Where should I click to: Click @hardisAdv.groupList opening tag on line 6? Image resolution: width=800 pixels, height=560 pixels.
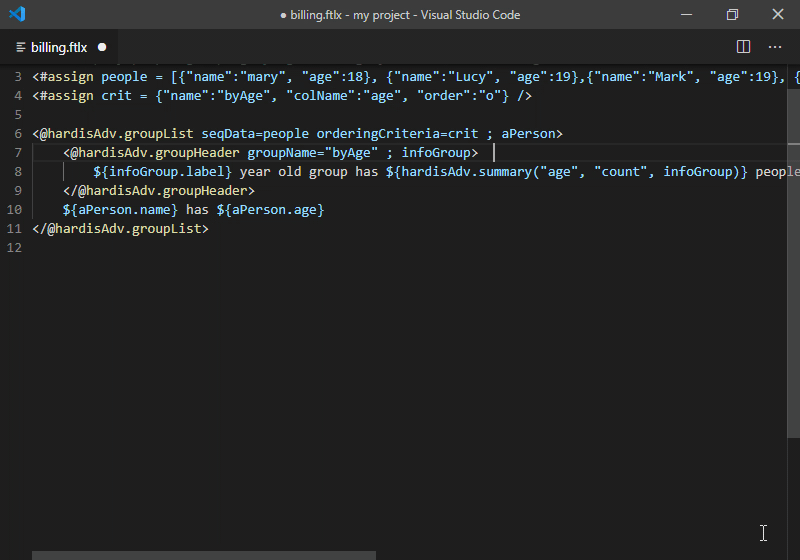point(113,134)
